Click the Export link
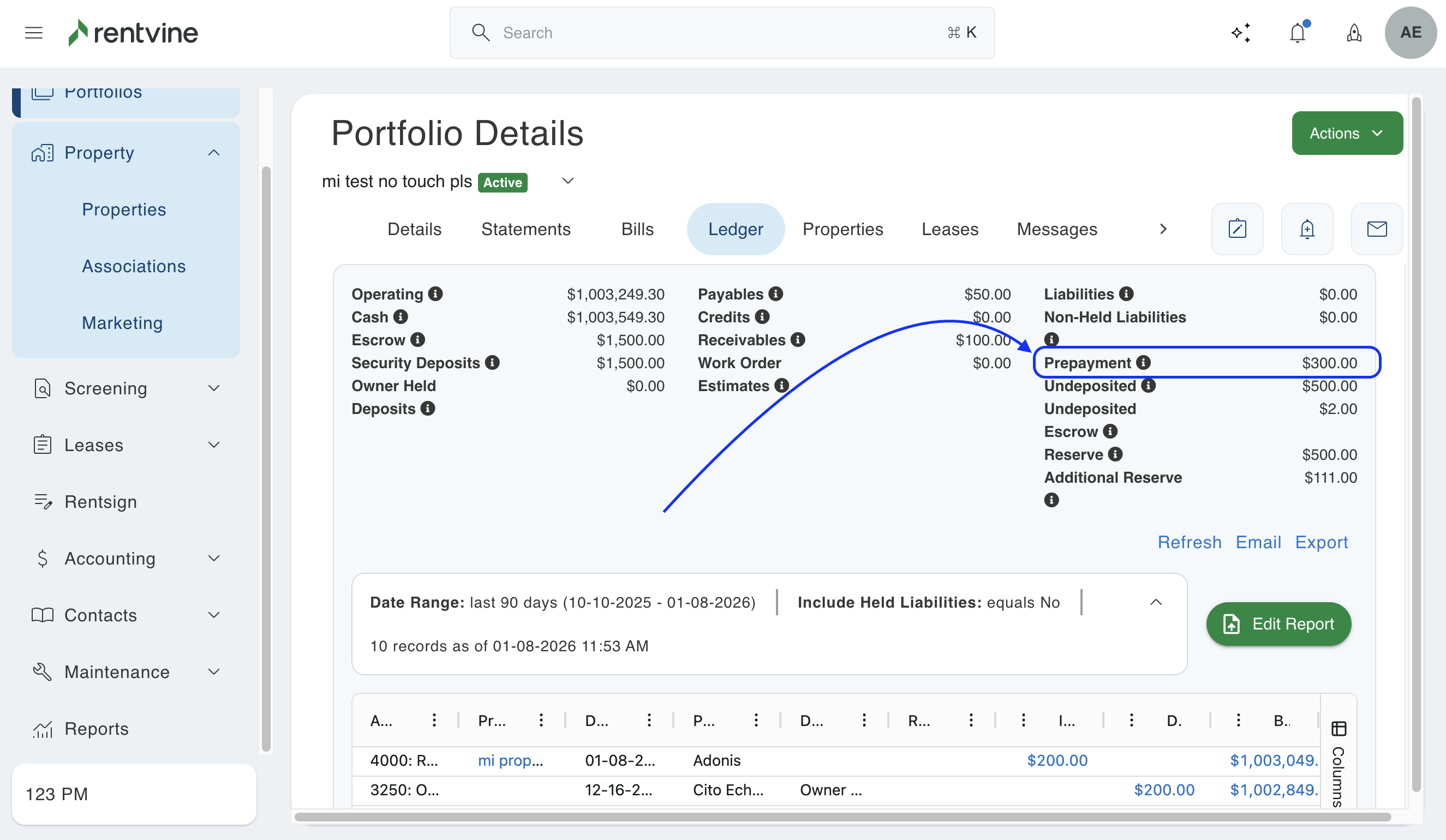The image size is (1446, 840). [1321, 542]
